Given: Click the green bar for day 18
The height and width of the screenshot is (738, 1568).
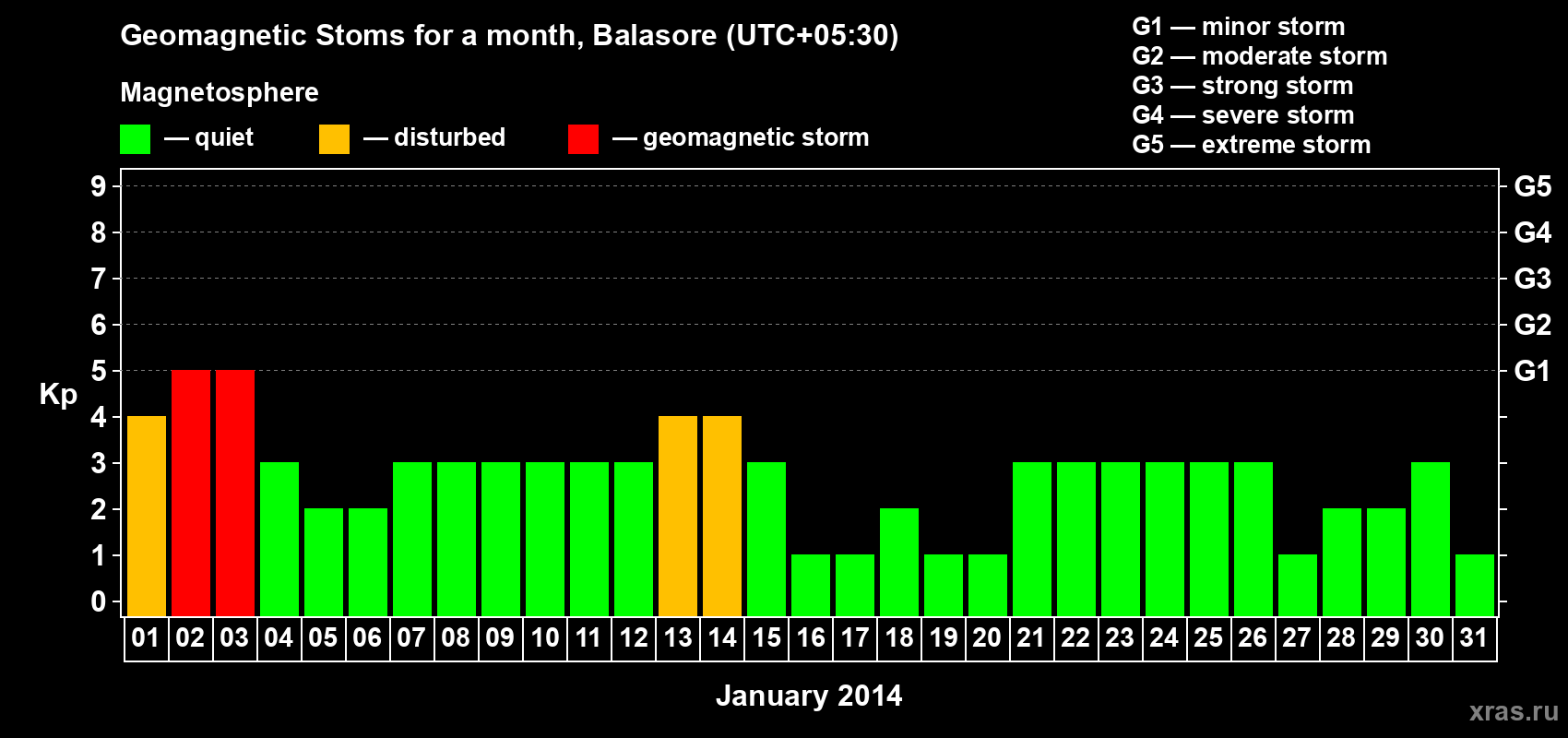Looking at the screenshot, I should 899,563.
